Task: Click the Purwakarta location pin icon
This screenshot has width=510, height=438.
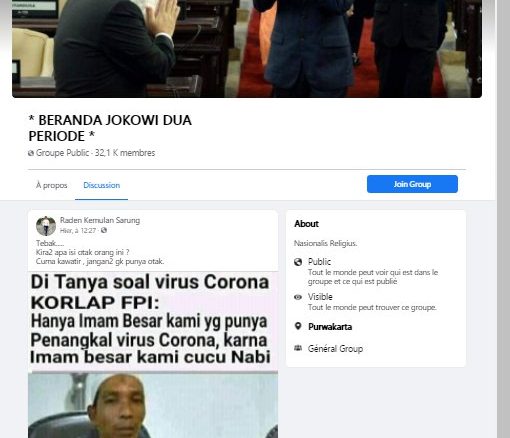Action: click(x=298, y=326)
